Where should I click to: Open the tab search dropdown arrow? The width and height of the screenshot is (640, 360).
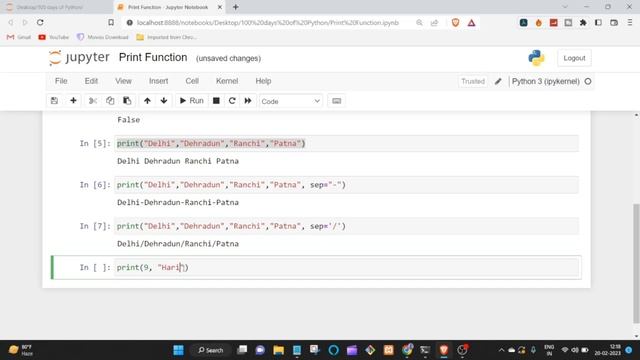click(565, 7)
